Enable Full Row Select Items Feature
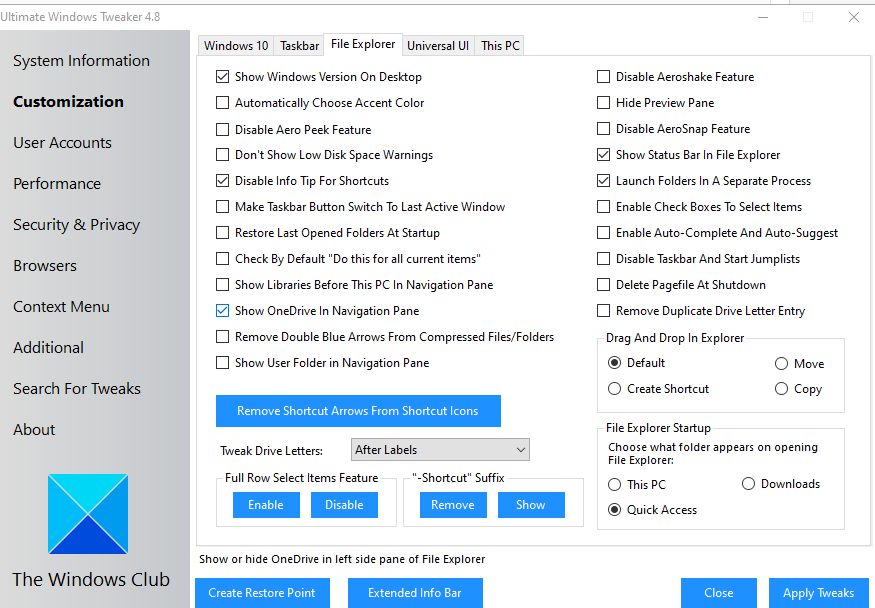This screenshot has width=875, height=608. (x=266, y=505)
